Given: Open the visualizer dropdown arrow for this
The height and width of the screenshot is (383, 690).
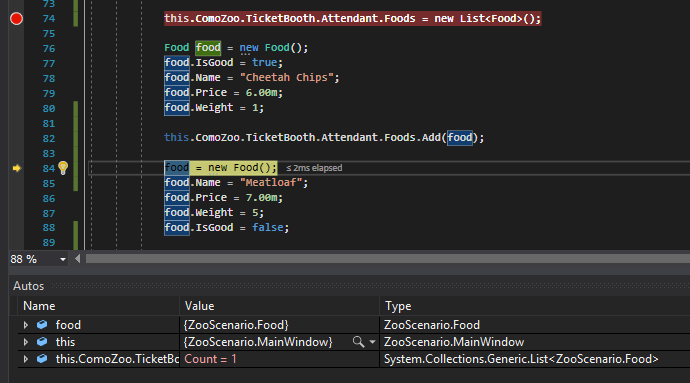Looking at the screenshot, I should (x=373, y=342).
